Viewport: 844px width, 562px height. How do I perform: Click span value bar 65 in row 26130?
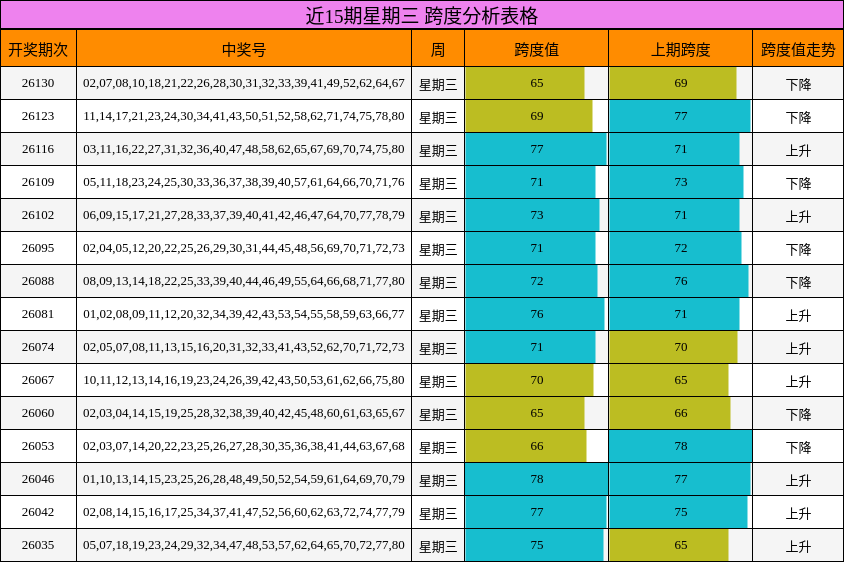point(525,83)
